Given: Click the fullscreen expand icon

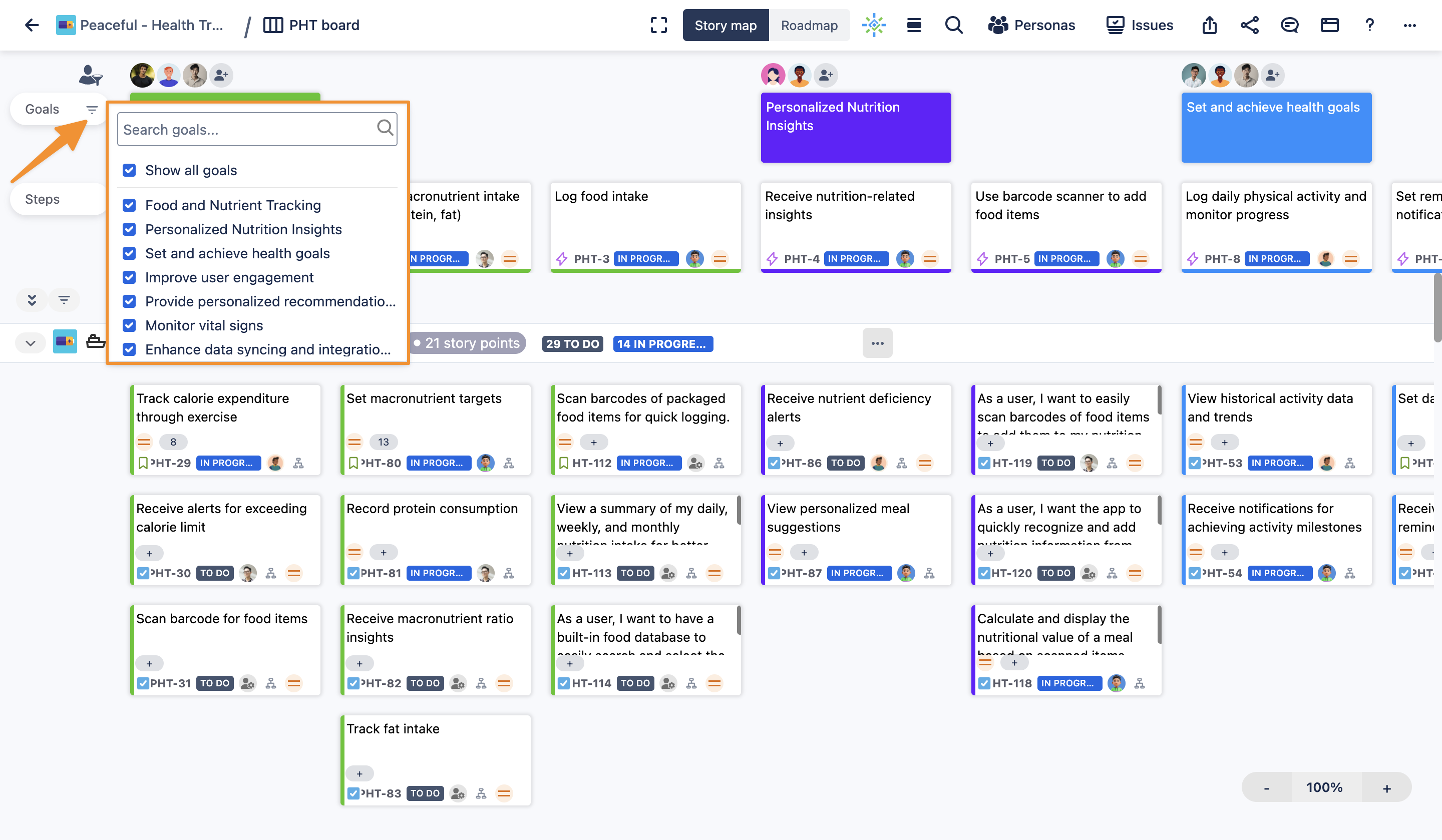Looking at the screenshot, I should (658, 25).
